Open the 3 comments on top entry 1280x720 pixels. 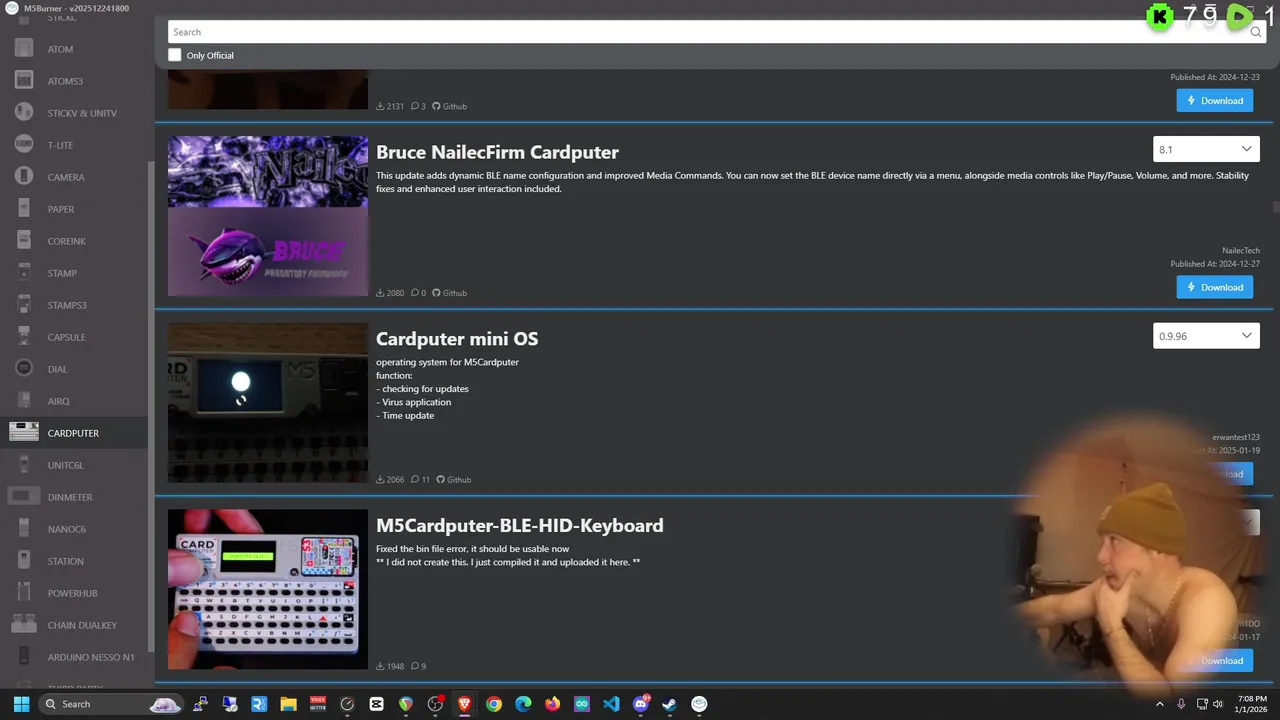[418, 106]
